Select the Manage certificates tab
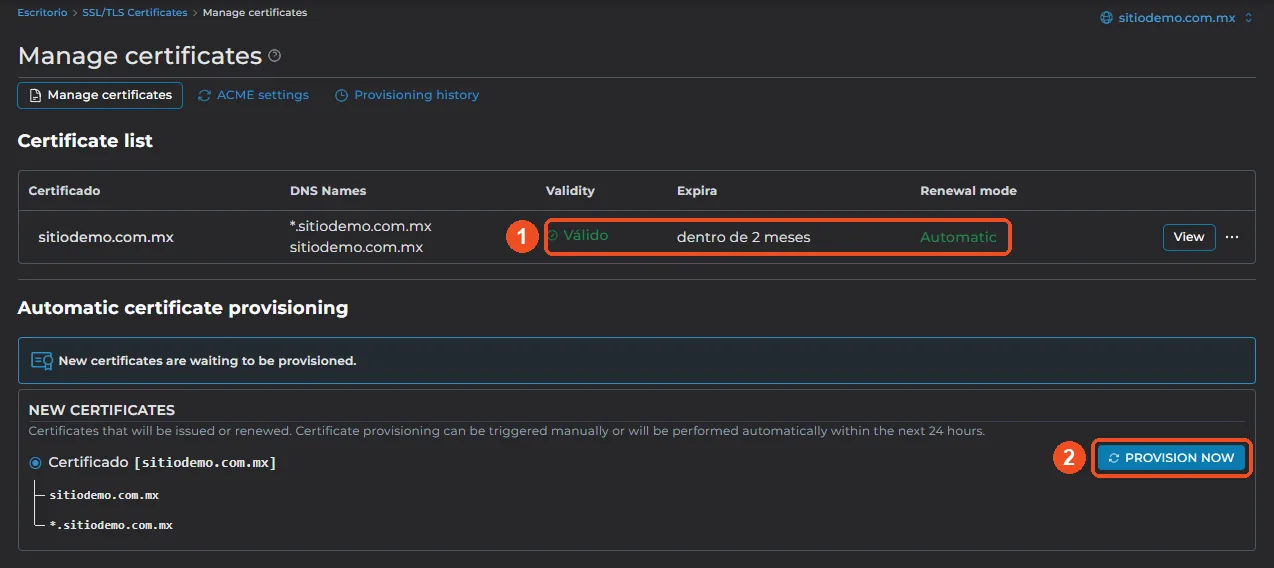 (x=100, y=95)
